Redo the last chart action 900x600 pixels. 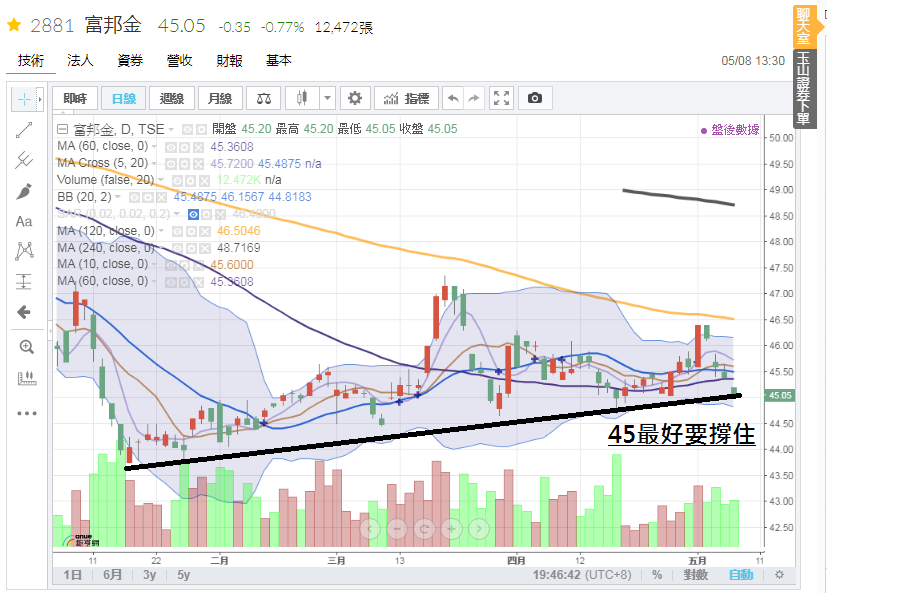pyautogui.click(x=474, y=98)
